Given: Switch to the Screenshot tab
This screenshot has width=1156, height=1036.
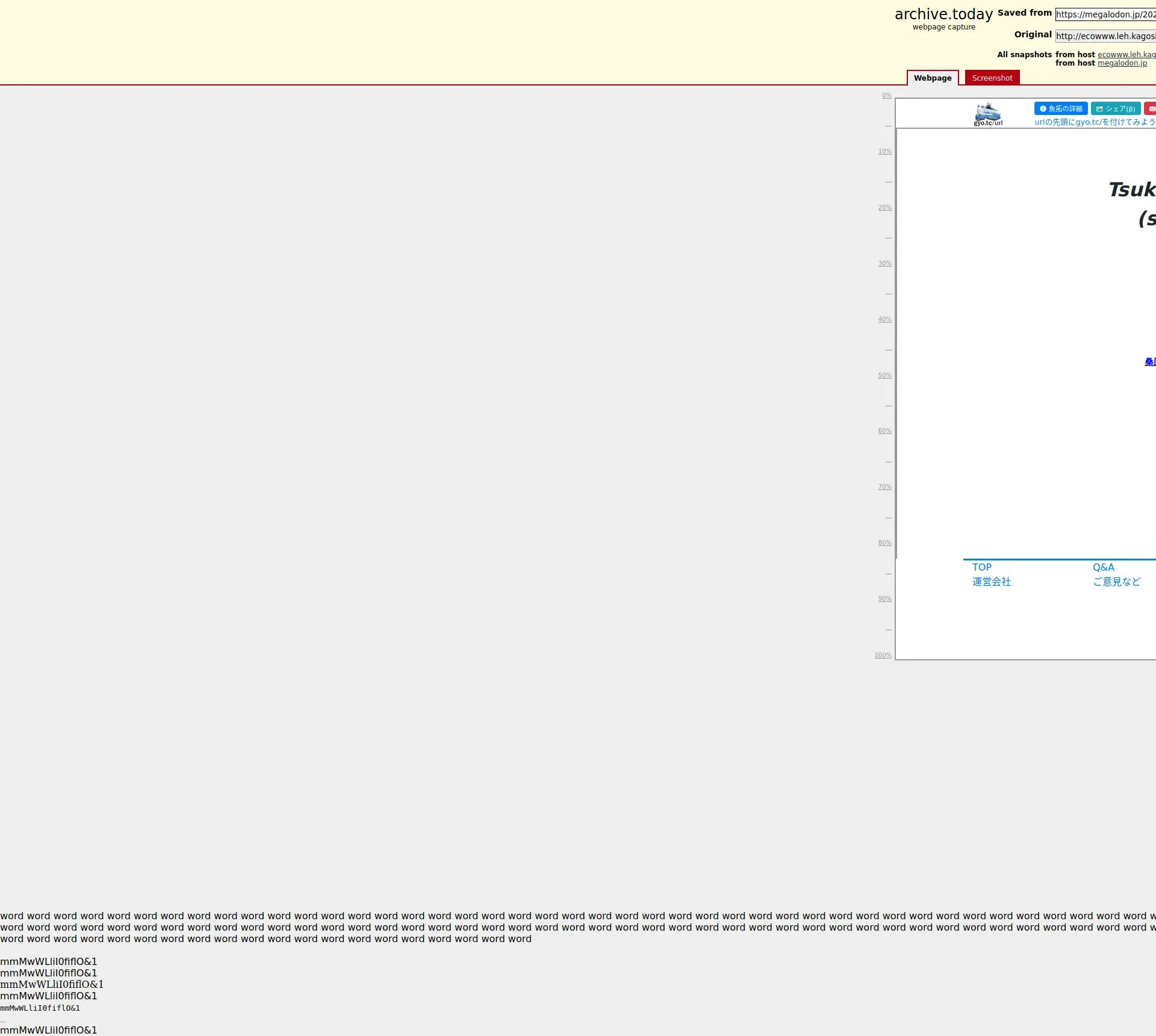Looking at the screenshot, I should tap(992, 78).
